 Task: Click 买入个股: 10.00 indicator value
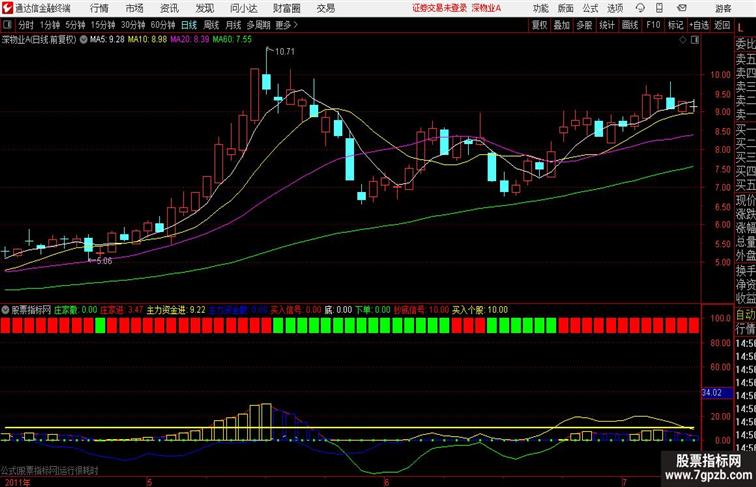(x=480, y=310)
